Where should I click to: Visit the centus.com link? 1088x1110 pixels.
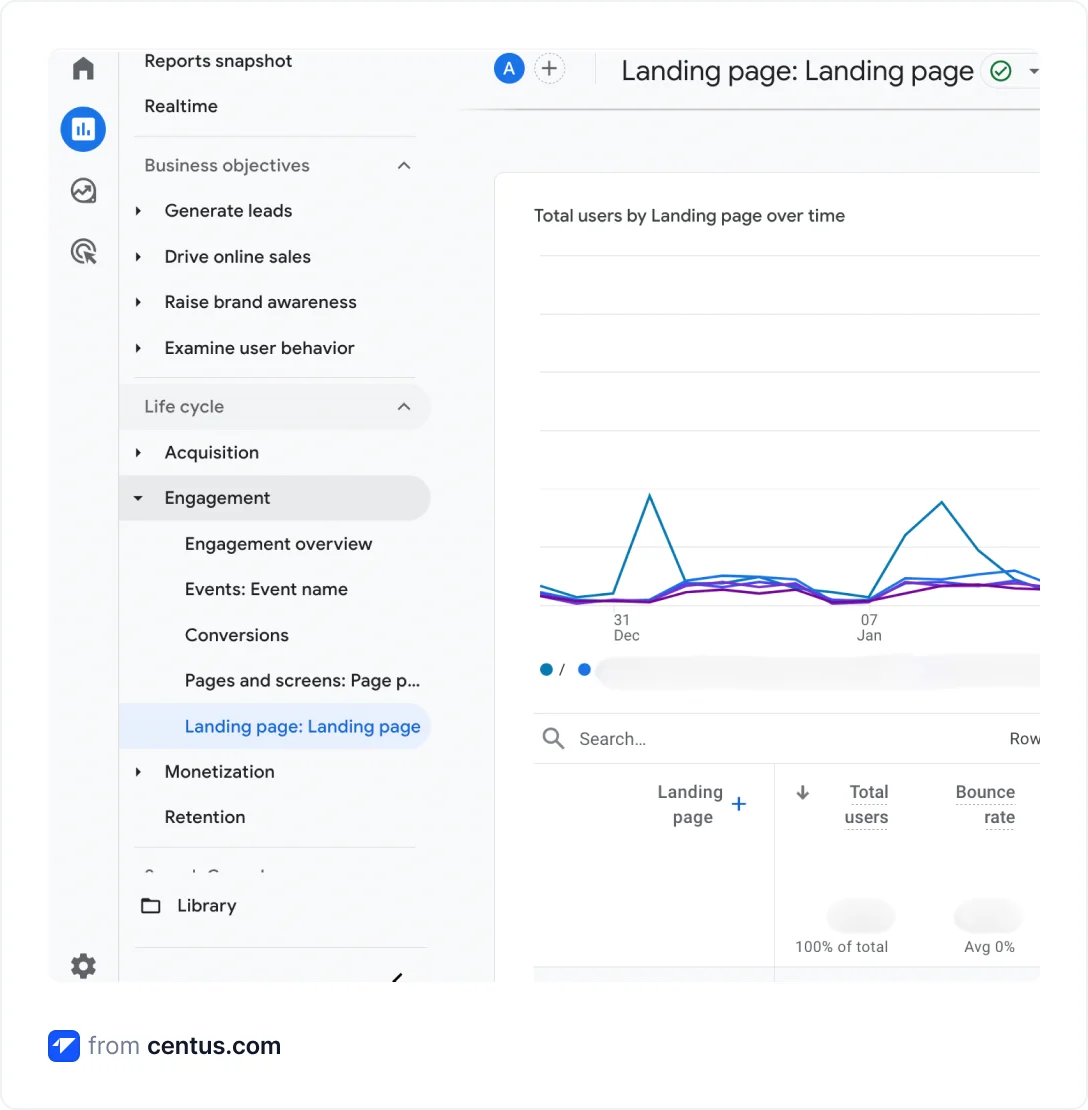214,1046
